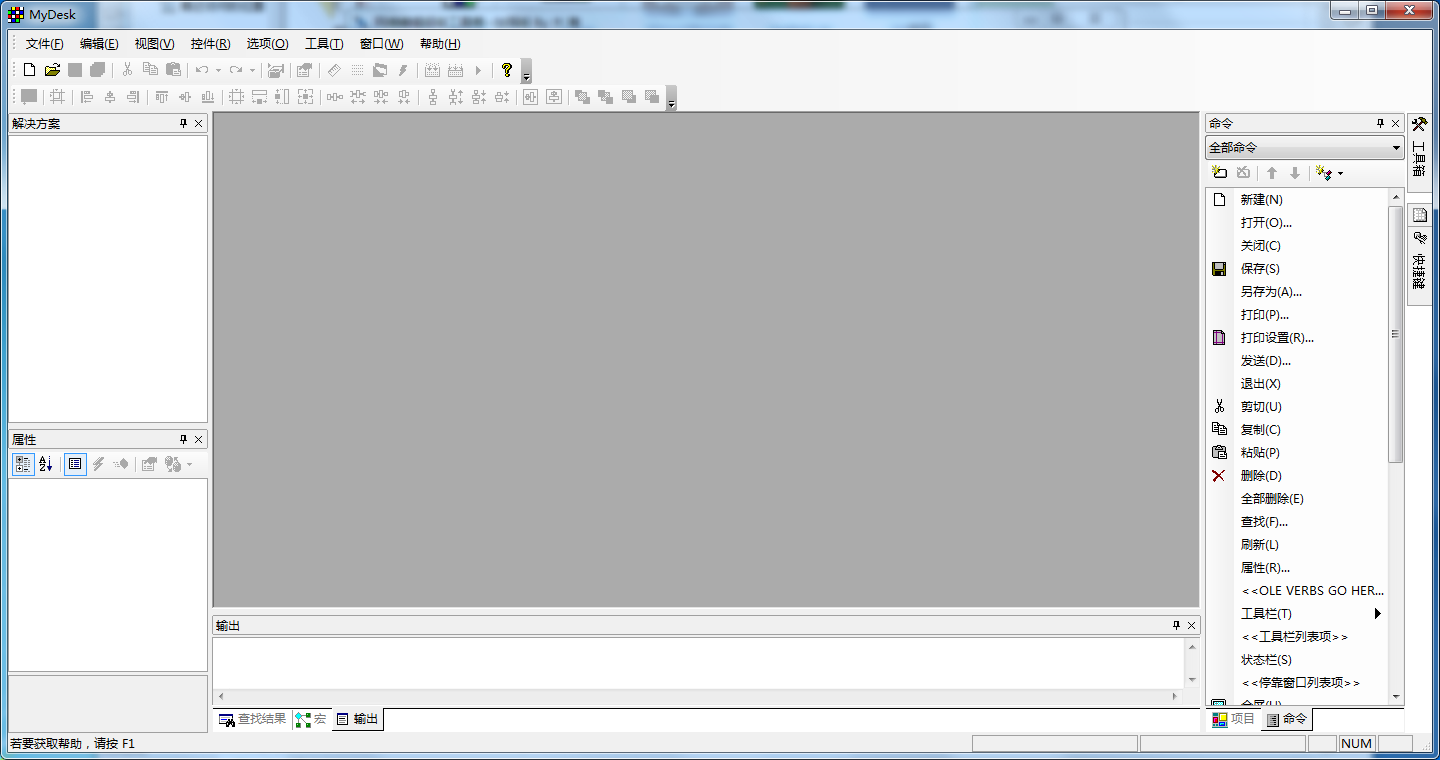Click the Undo arrow in the toolbar

[202, 70]
